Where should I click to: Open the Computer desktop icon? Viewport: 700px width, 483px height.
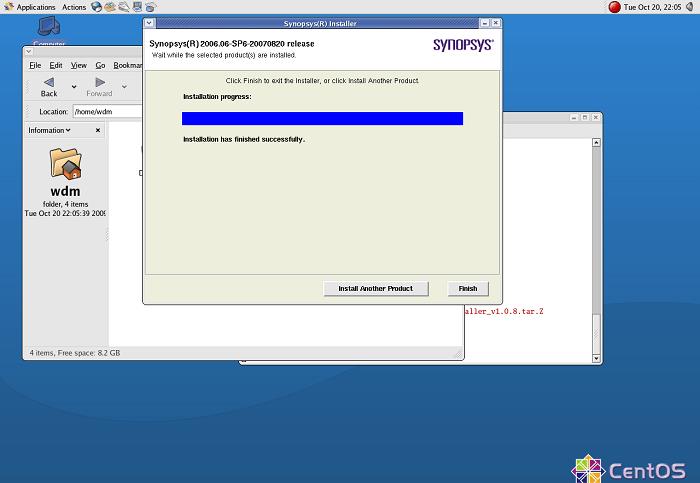49,30
